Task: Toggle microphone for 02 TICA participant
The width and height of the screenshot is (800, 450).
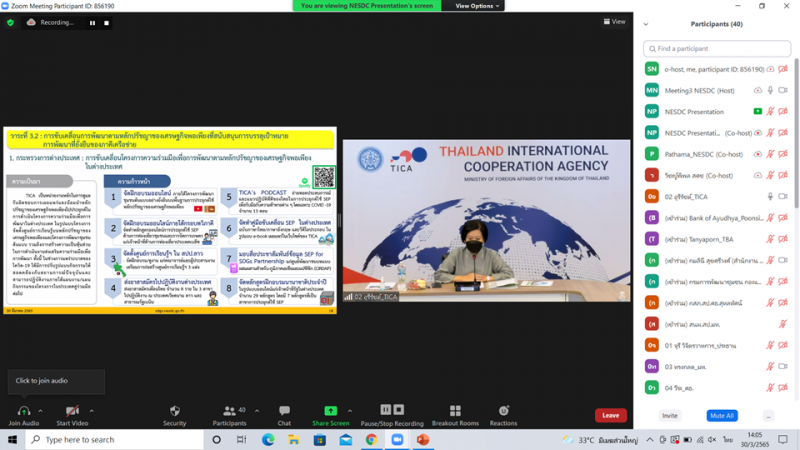Action: [770, 196]
